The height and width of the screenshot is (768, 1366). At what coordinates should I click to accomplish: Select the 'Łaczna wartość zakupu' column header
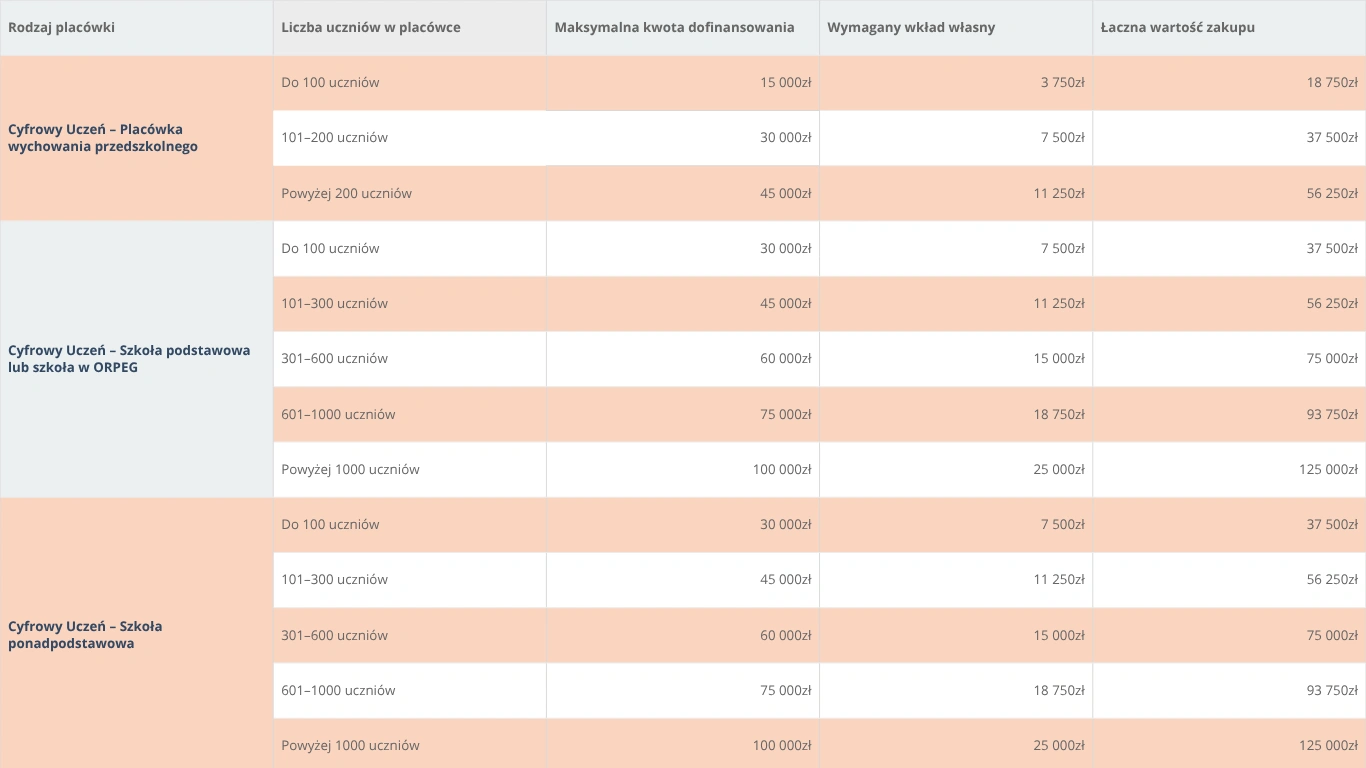pyautogui.click(x=1229, y=28)
